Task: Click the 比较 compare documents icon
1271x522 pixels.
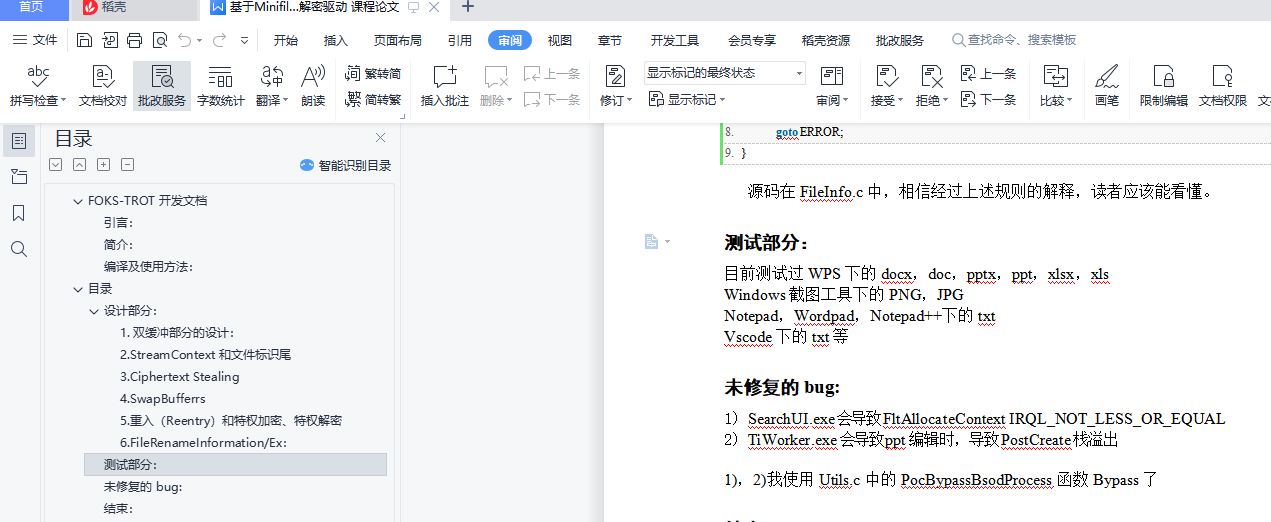Action: (1054, 75)
